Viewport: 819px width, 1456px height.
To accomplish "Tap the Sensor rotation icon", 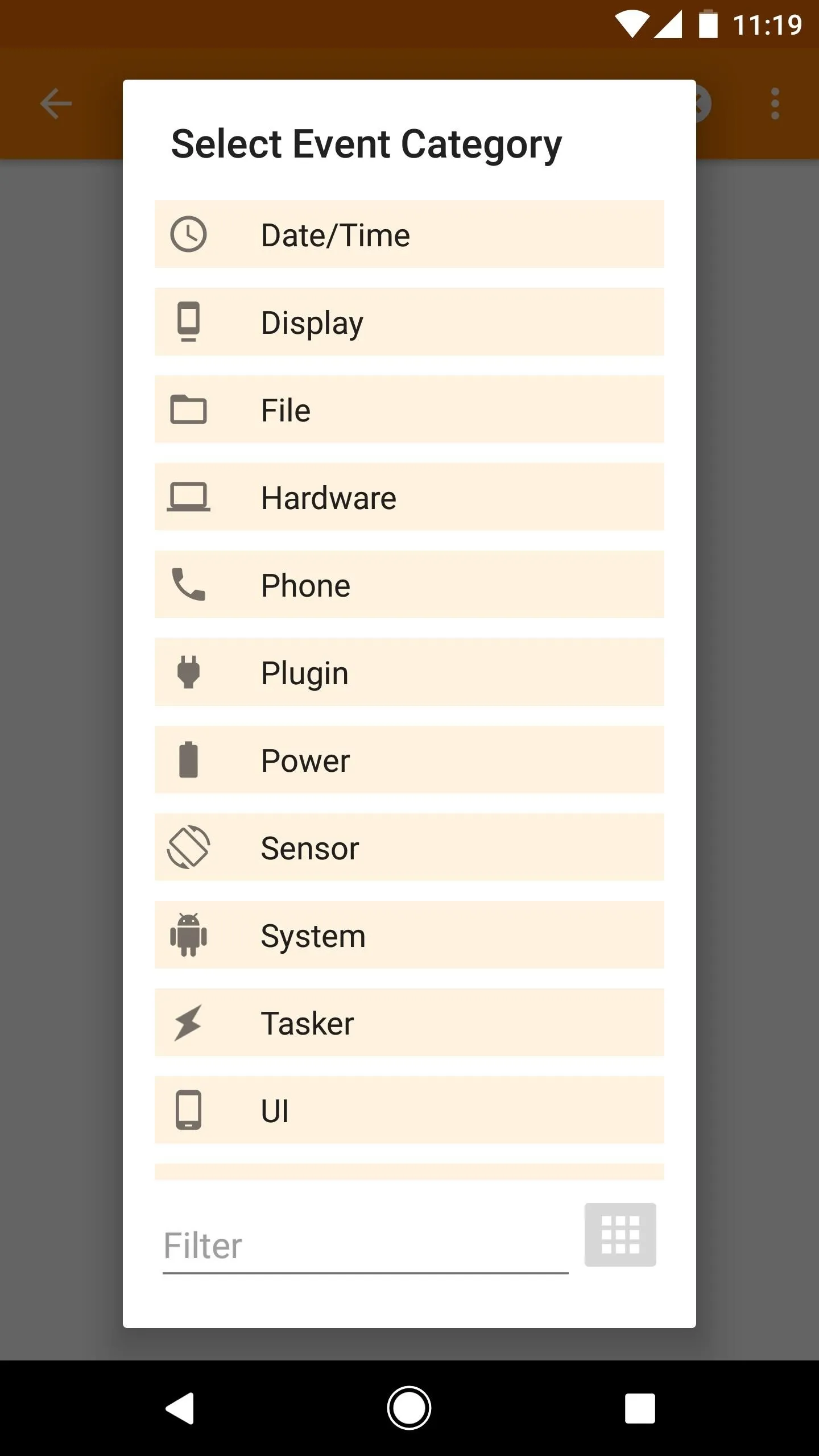I will (188, 847).
